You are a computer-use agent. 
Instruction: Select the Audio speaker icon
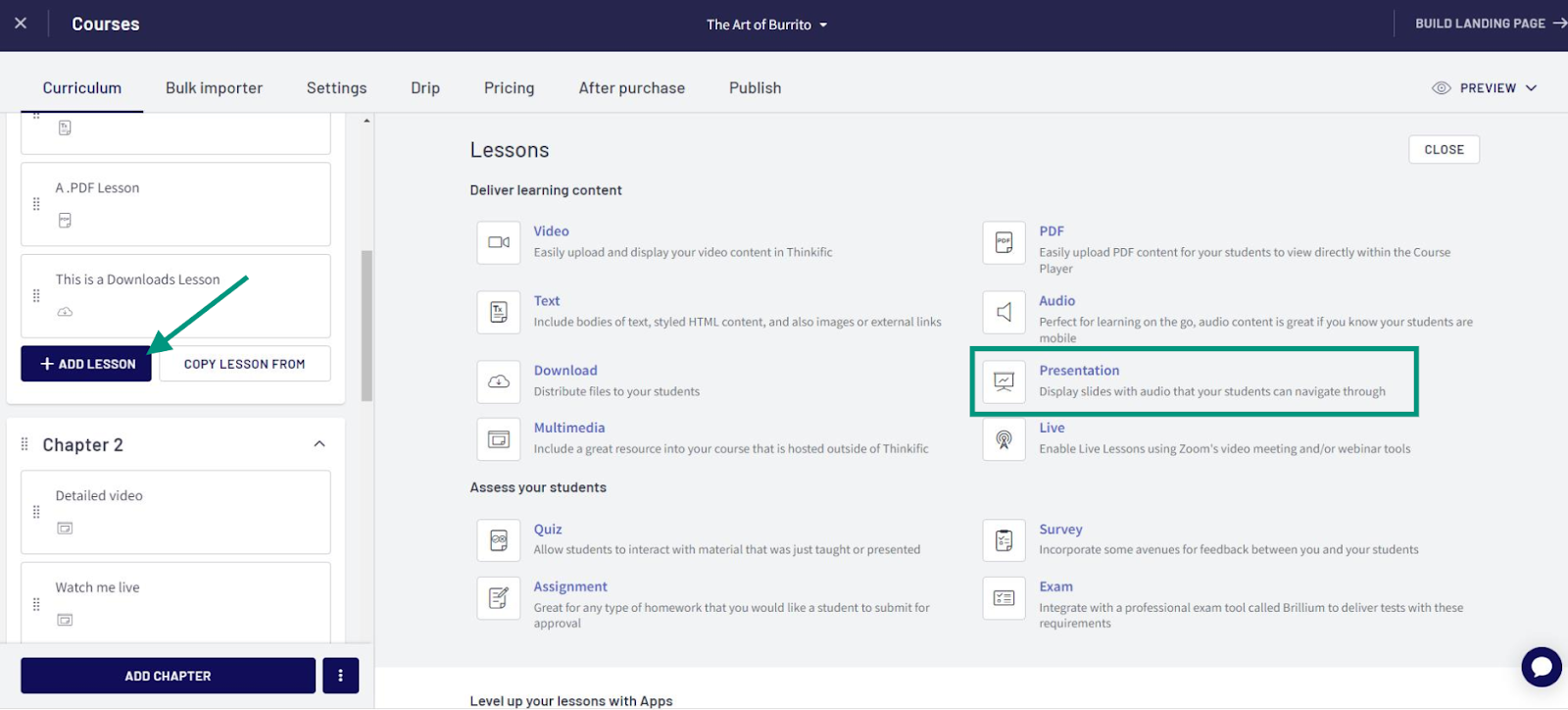1004,312
